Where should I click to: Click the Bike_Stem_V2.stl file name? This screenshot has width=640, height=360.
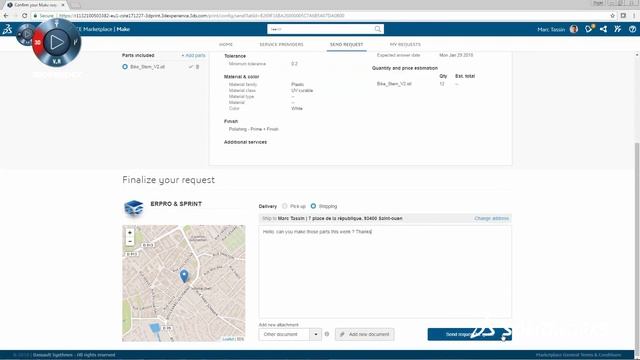click(x=147, y=67)
